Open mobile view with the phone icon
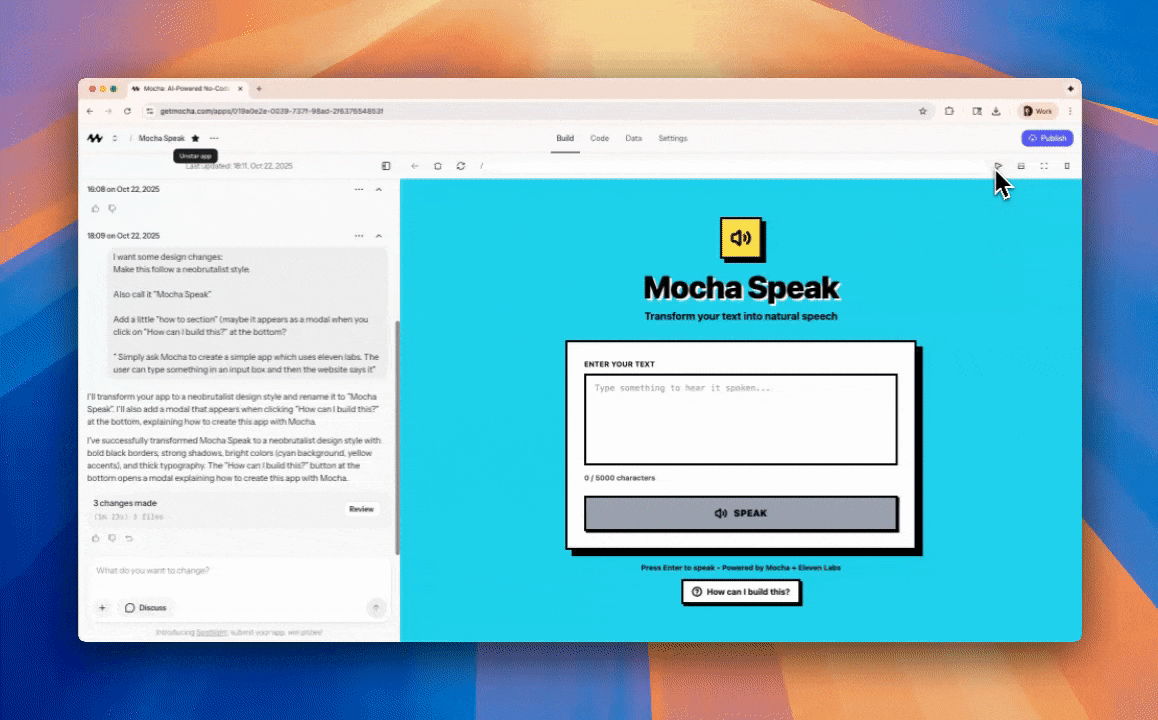This screenshot has width=1158, height=720. click(x=1067, y=166)
